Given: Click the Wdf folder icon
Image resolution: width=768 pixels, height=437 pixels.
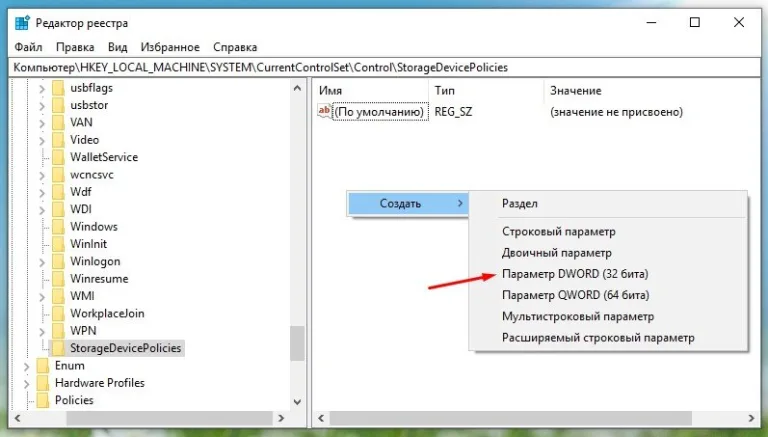Looking at the screenshot, I should coord(58,192).
